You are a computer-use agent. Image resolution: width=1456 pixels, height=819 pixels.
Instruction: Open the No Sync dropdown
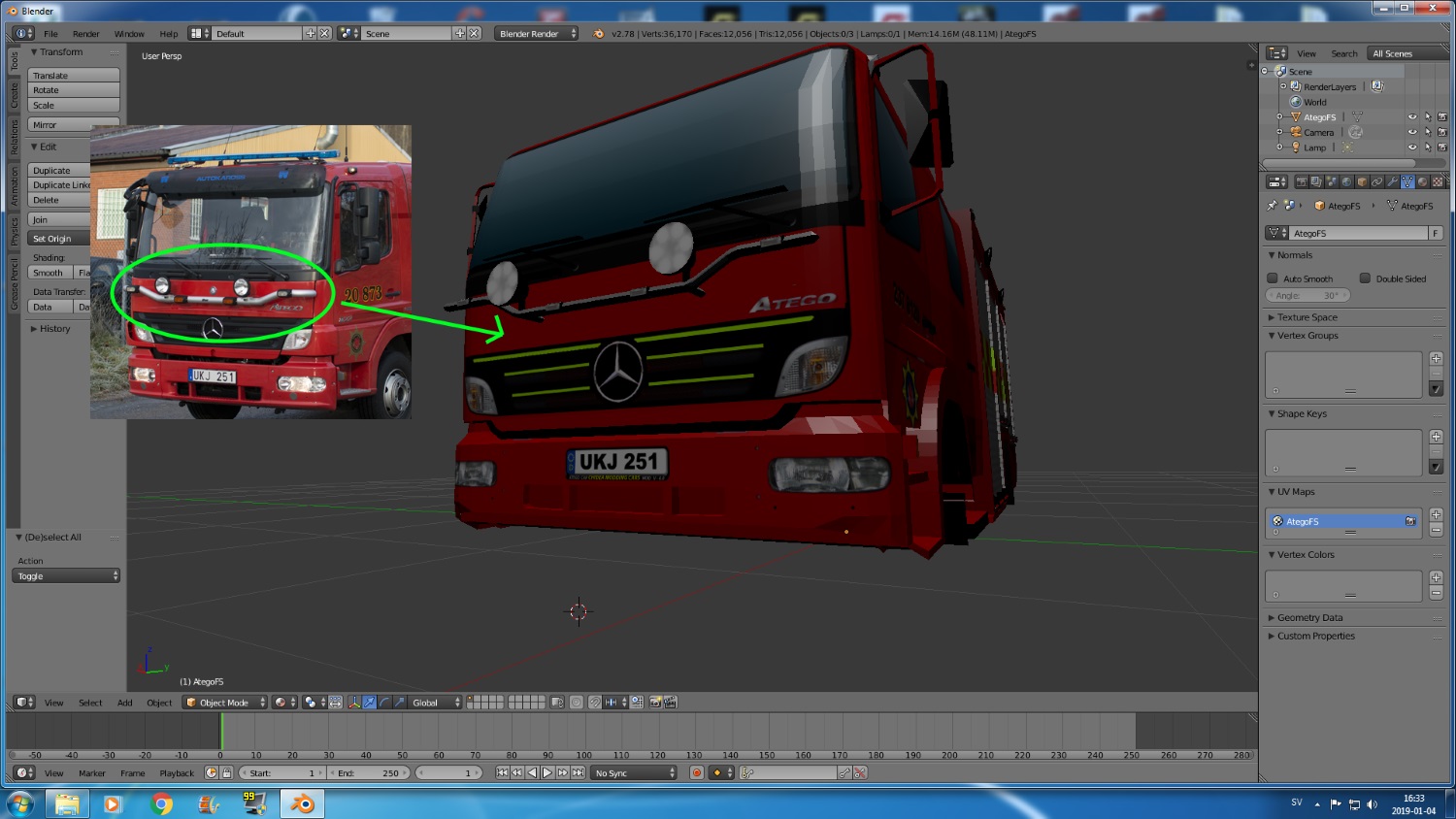[634, 772]
